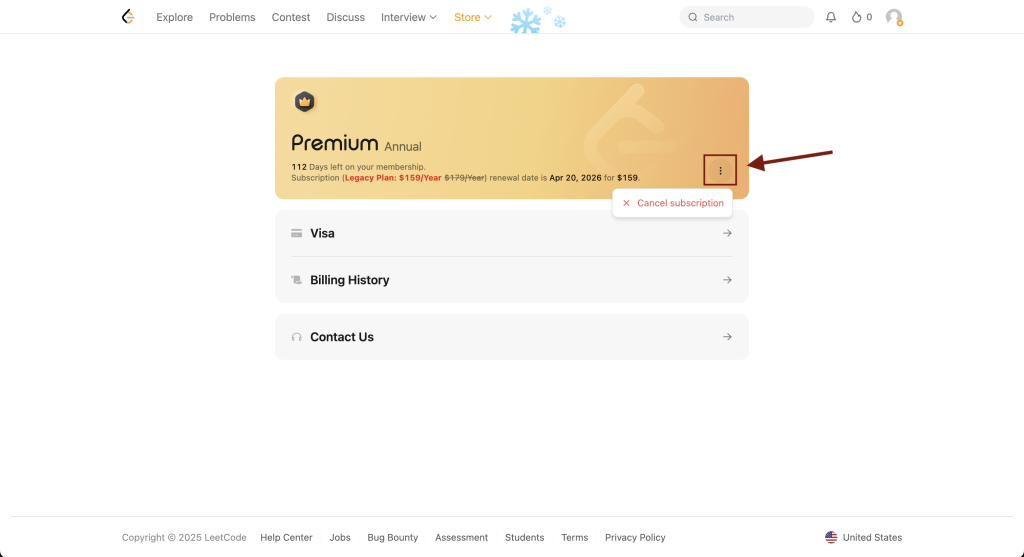Open the Help Center footer link

286,537
